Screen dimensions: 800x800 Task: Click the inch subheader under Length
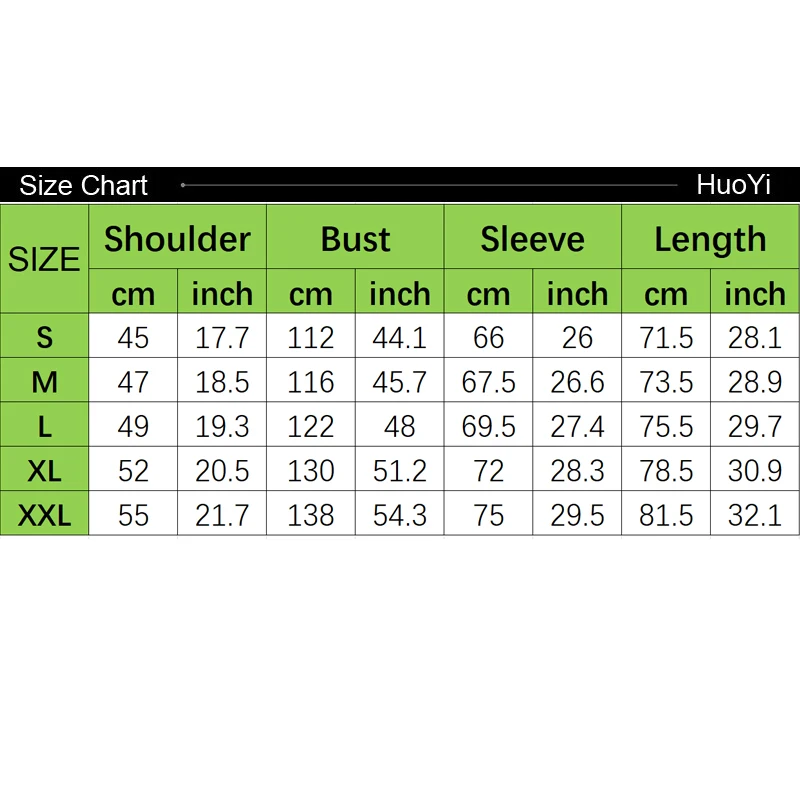[x=754, y=294]
